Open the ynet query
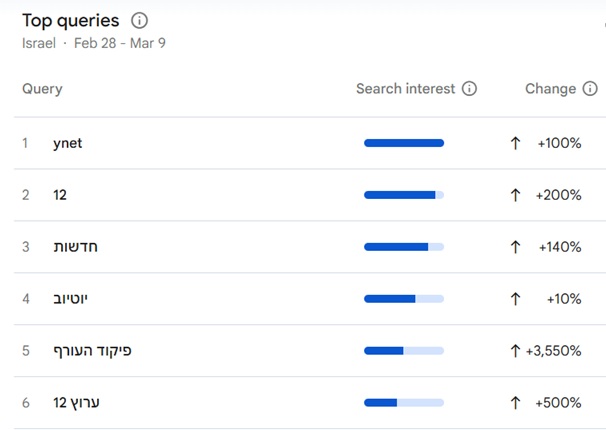This screenshot has height=430, width=606. click(x=68, y=143)
